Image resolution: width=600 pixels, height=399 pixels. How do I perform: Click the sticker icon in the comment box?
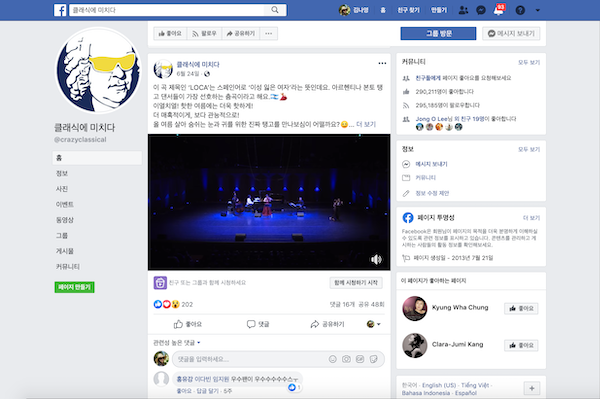(374, 359)
